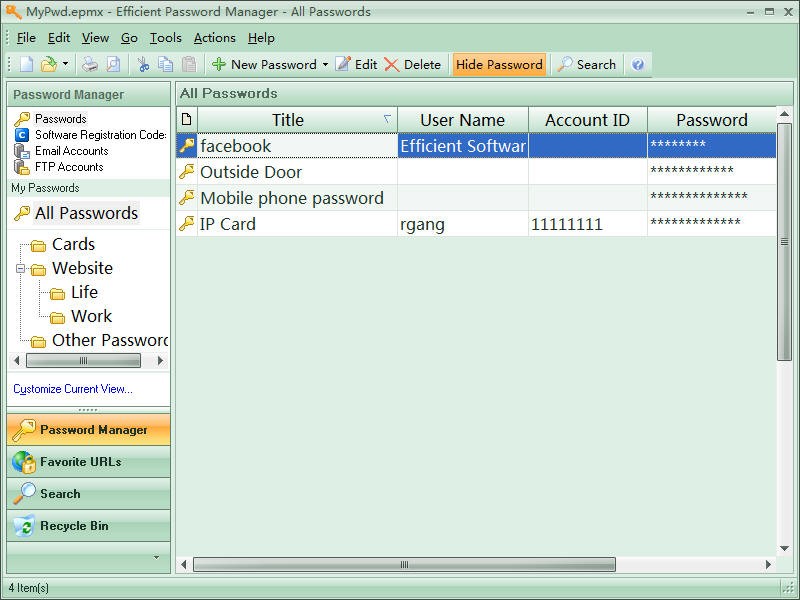Viewport: 800px width, 600px height.
Task: Open the Actions menu
Action: click(215, 38)
